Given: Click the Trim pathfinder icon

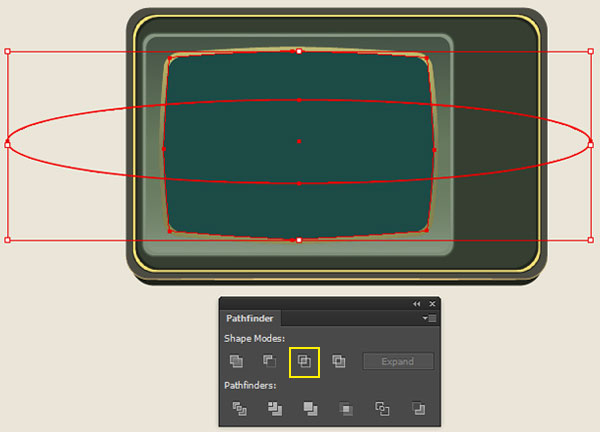Looking at the screenshot, I should (x=275, y=409).
